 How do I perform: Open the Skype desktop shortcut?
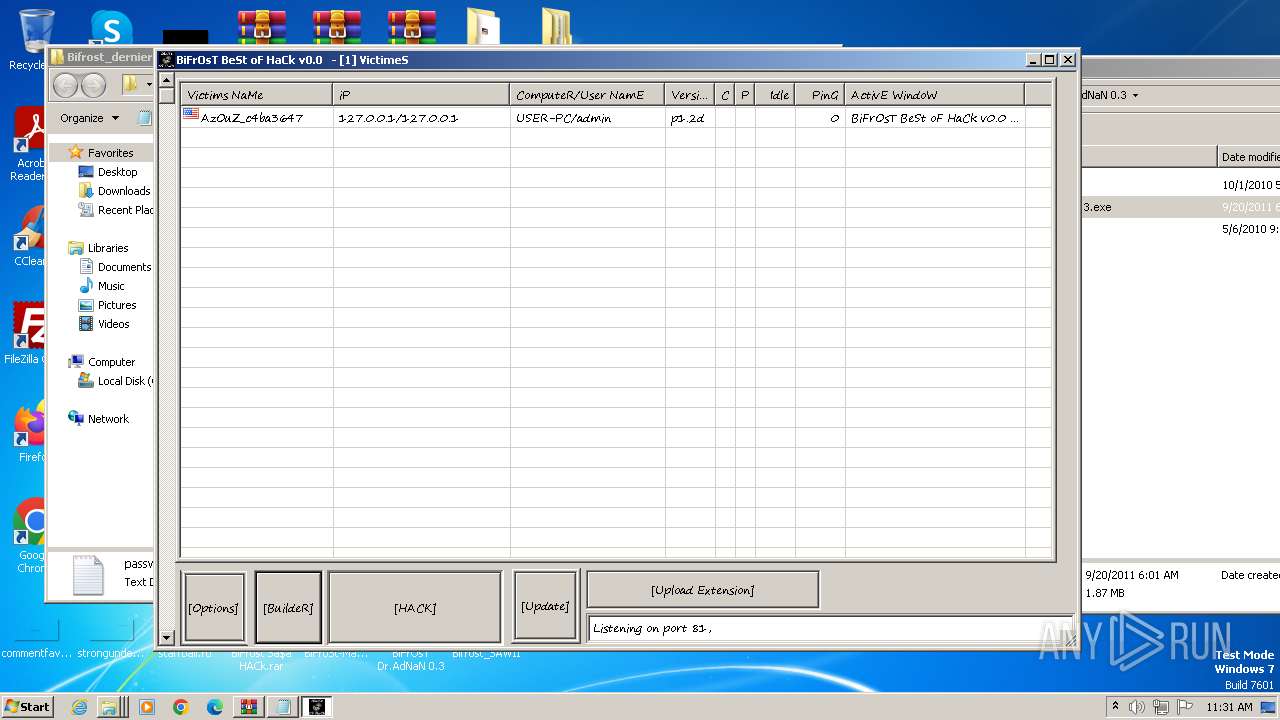coord(111,28)
